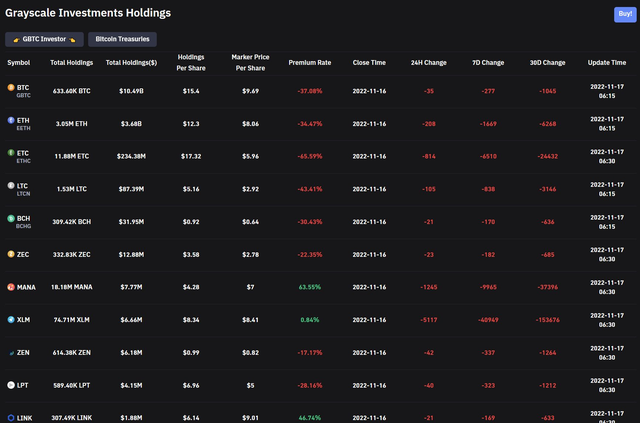Screen dimensions: 640x423
Task: Click the Litecoin LTC coin icon
Action: [11, 186]
